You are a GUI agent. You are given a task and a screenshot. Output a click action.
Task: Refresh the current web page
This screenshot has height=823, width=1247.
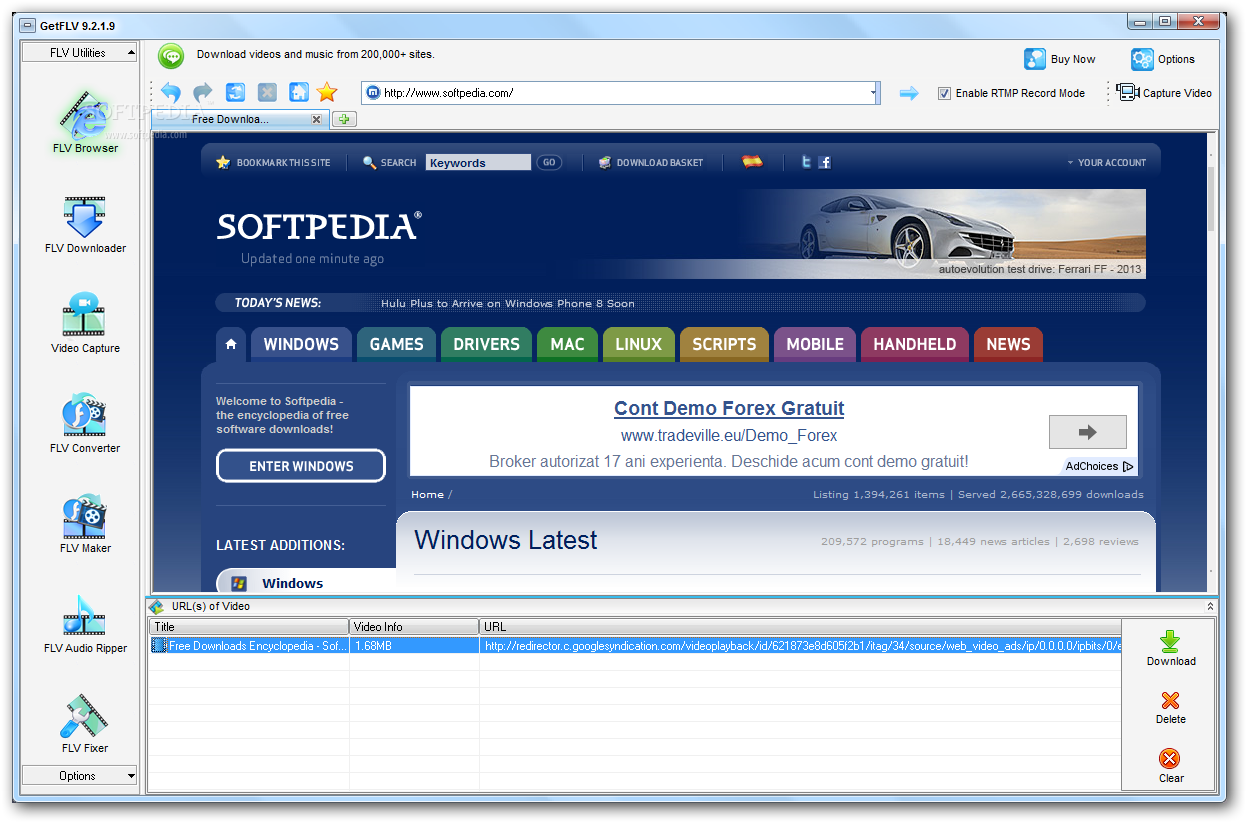tap(235, 93)
